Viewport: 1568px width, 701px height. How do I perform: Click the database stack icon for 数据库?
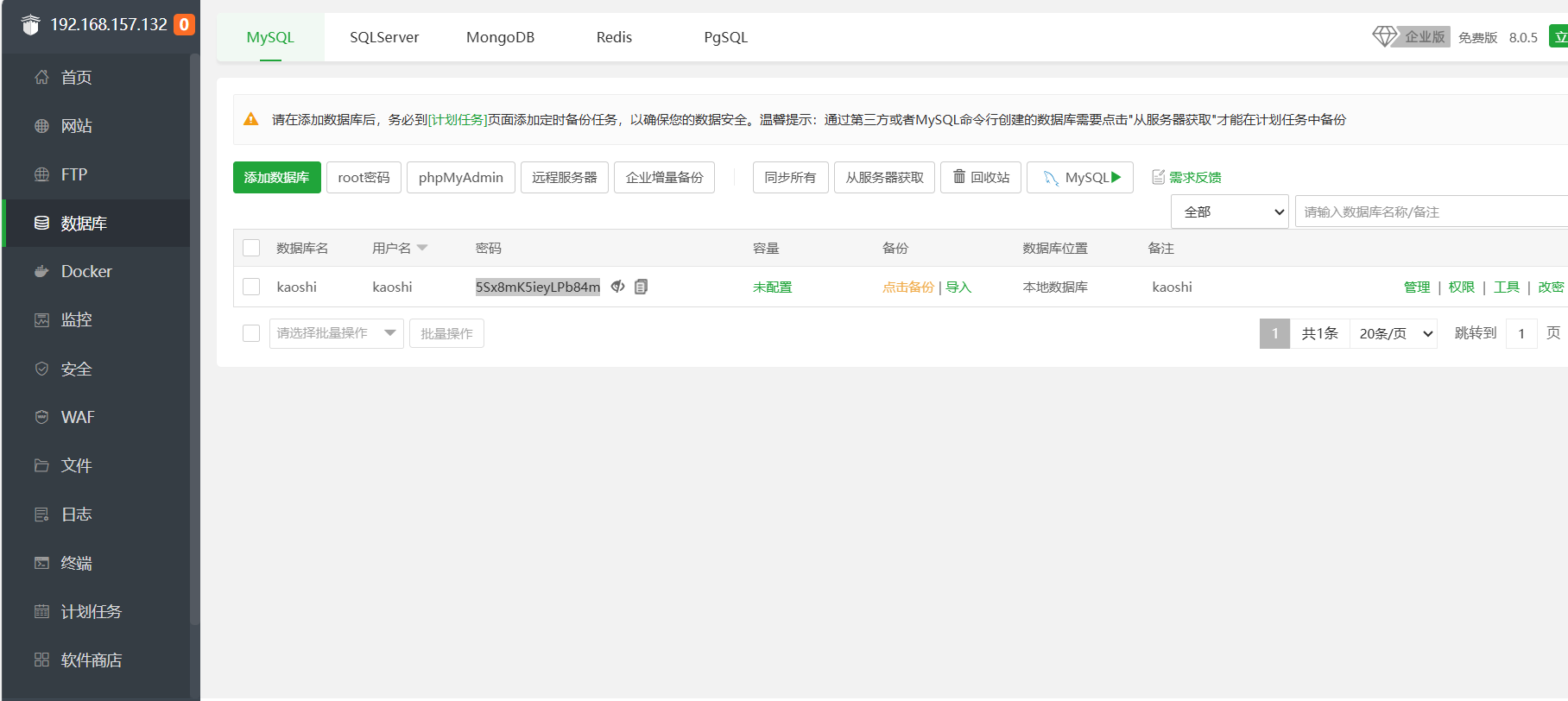tap(41, 223)
